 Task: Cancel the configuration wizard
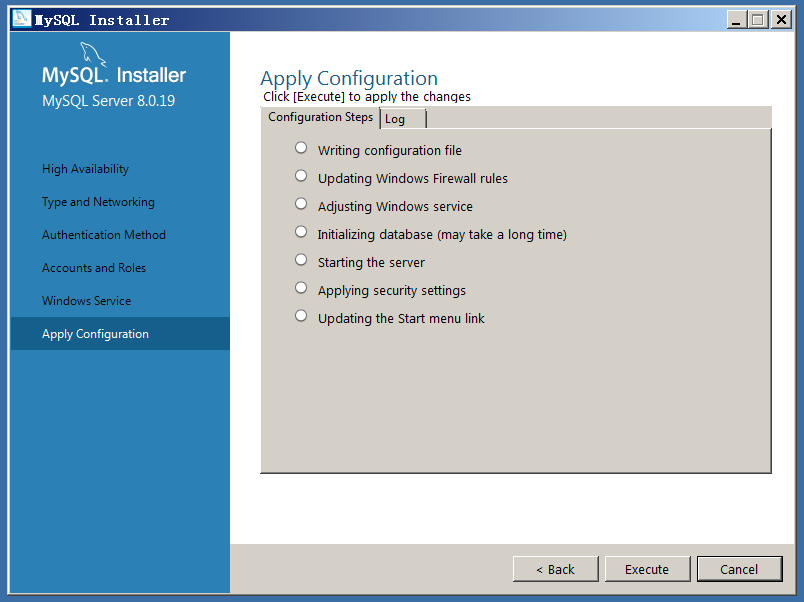click(739, 569)
